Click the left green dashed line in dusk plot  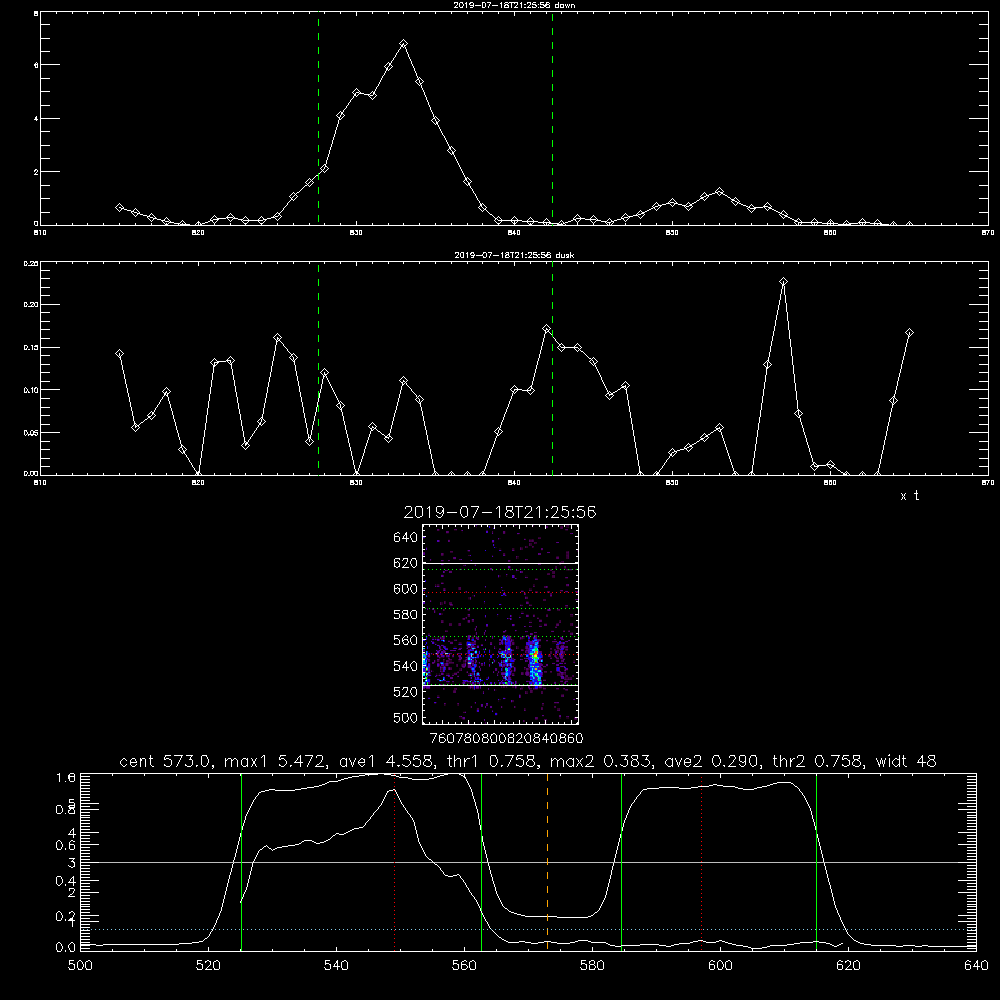click(318, 369)
